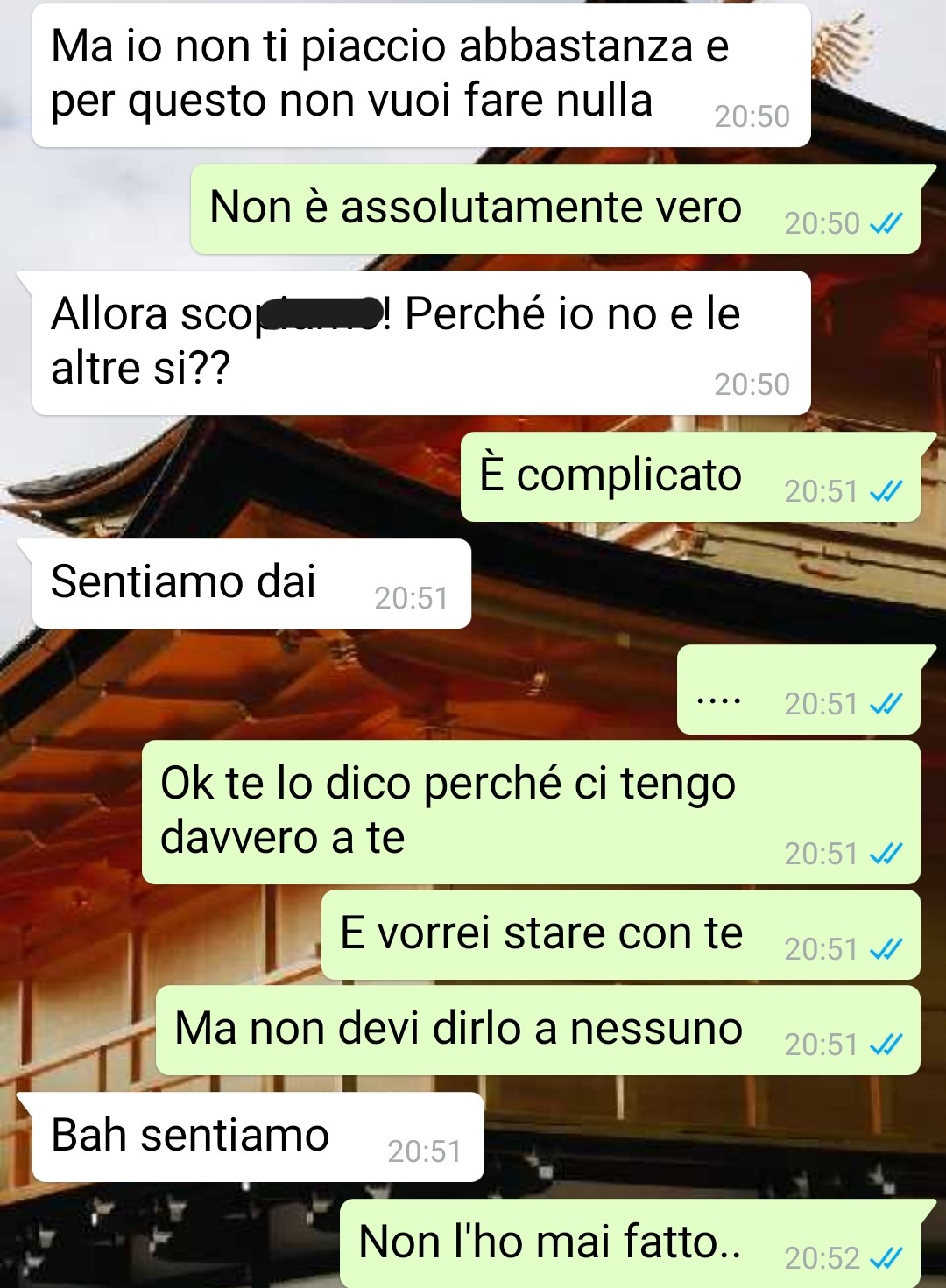Image resolution: width=946 pixels, height=1288 pixels.
Task: Tap the blue read ticks on "Non è assolutamente vero"
Action: (x=886, y=224)
